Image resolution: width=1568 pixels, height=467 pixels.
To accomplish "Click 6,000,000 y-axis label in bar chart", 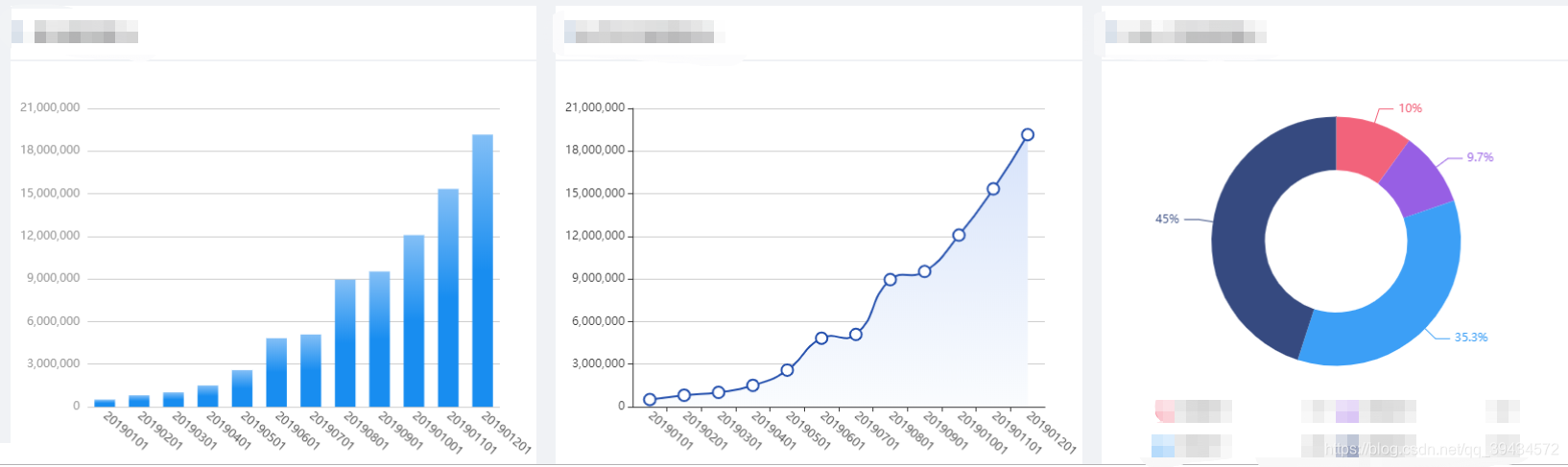I will [x=53, y=321].
